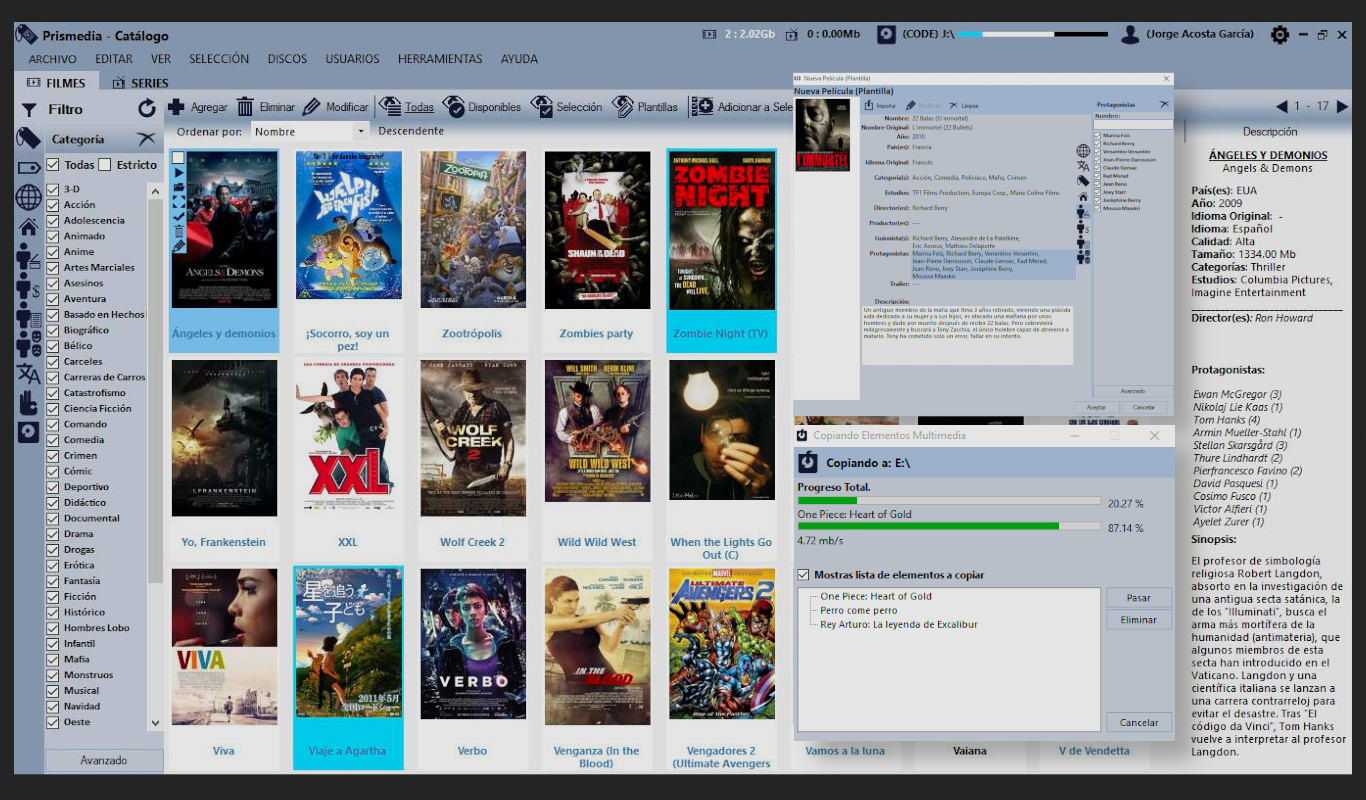Image resolution: width=1366 pixels, height=800 pixels.
Task: Uncheck Mostras lista de elementos a copiar
Action: tap(803, 575)
